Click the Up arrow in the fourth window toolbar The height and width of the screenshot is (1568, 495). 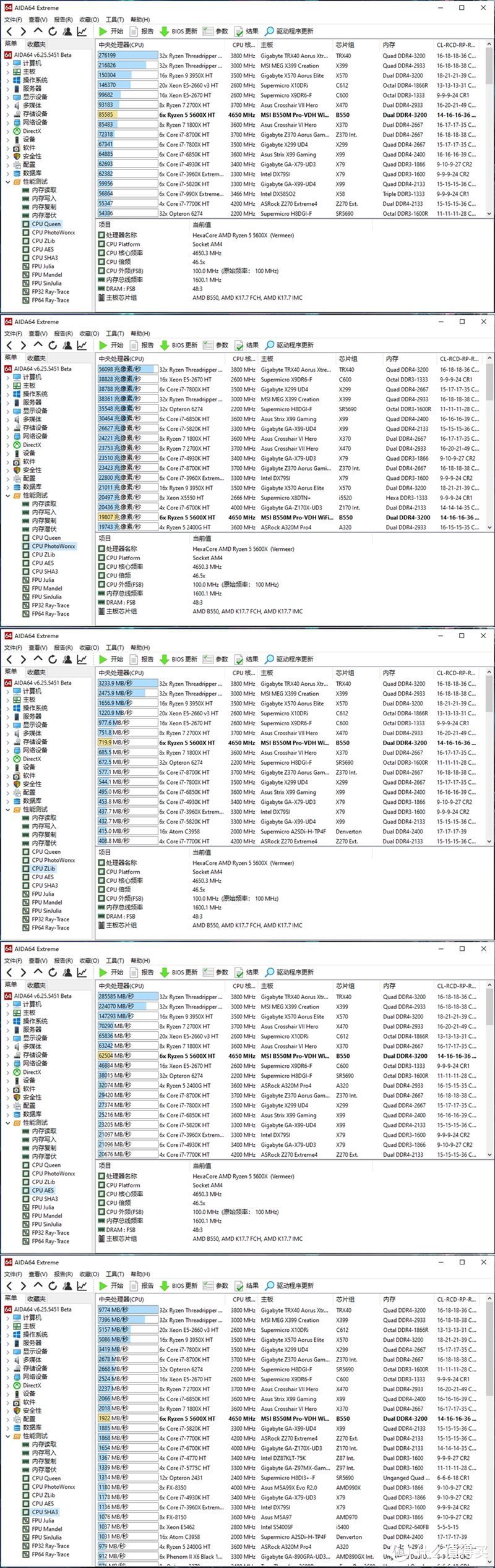click(x=38, y=972)
